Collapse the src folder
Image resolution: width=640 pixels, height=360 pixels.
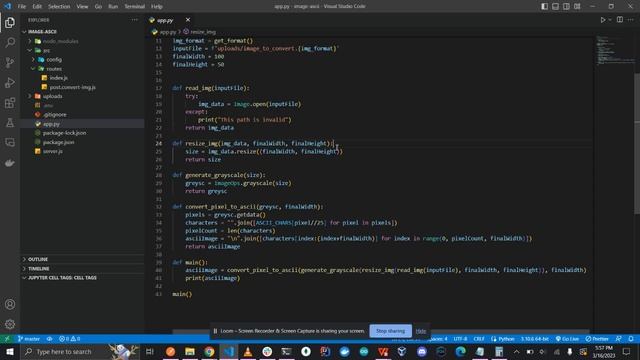coord(82,50)
